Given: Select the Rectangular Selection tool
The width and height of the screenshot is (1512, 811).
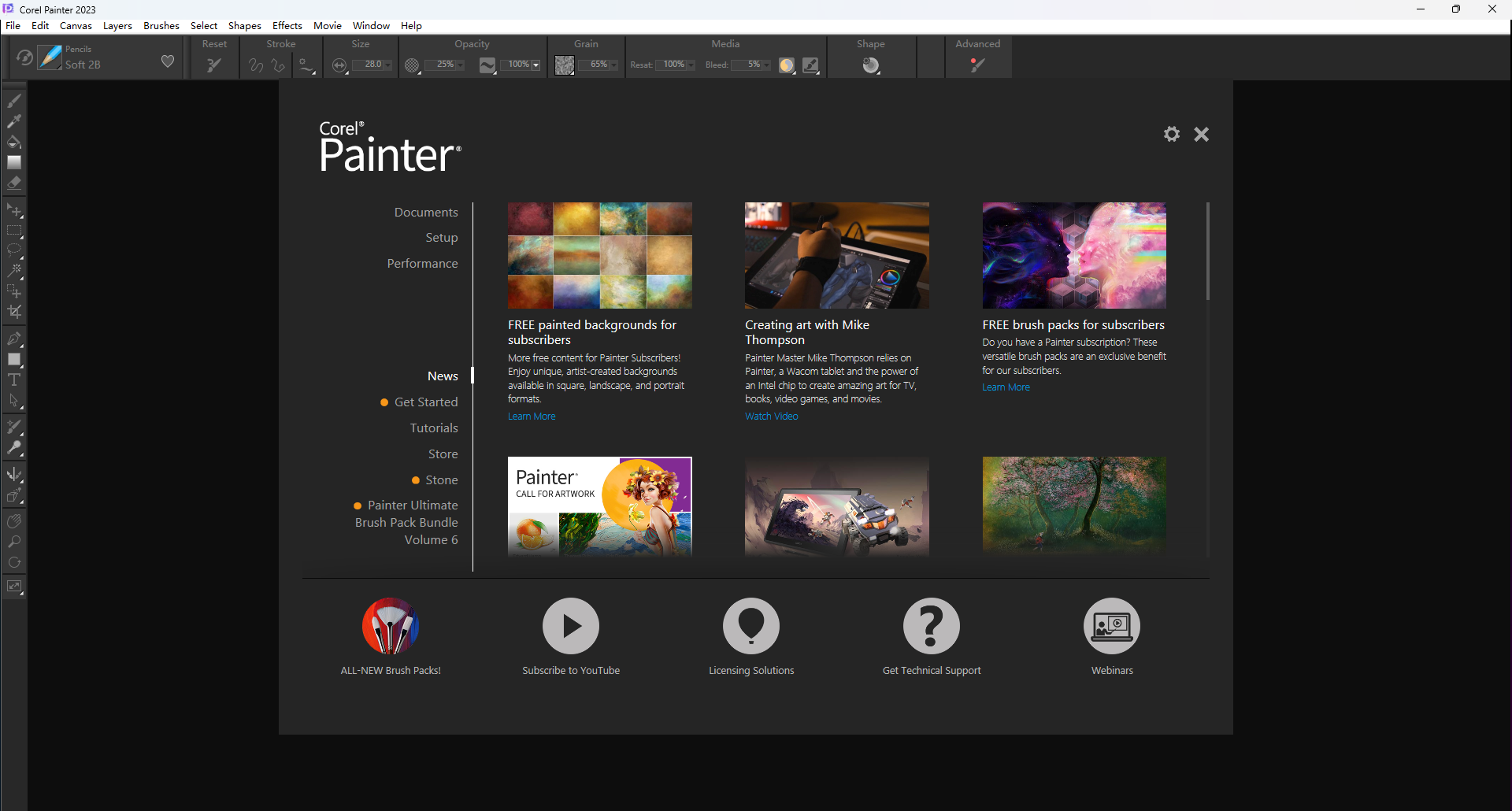Looking at the screenshot, I should [14, 231].
